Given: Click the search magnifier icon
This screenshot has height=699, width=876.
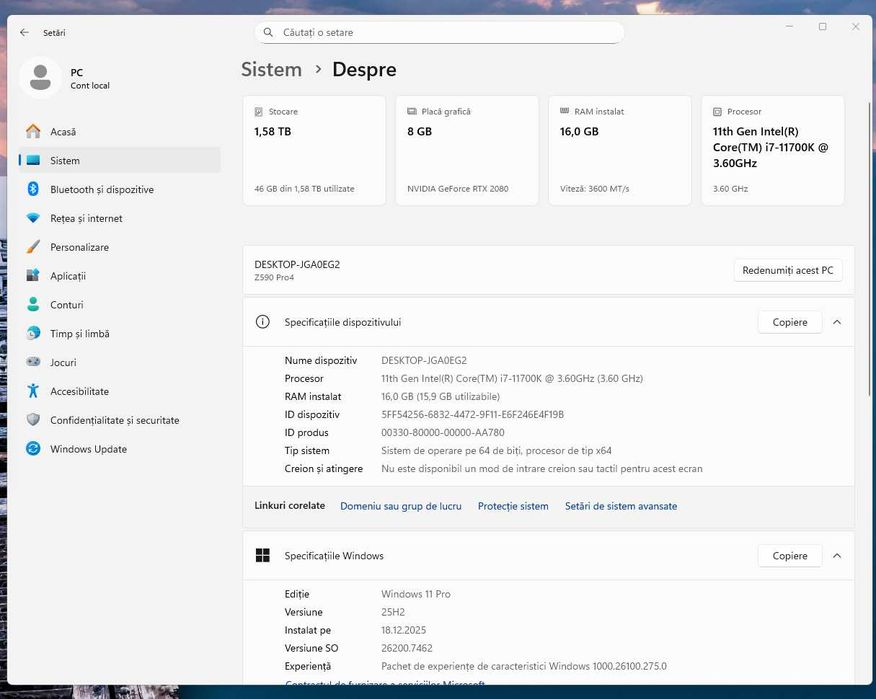Looking at the screenshot, I should point(268,32).
